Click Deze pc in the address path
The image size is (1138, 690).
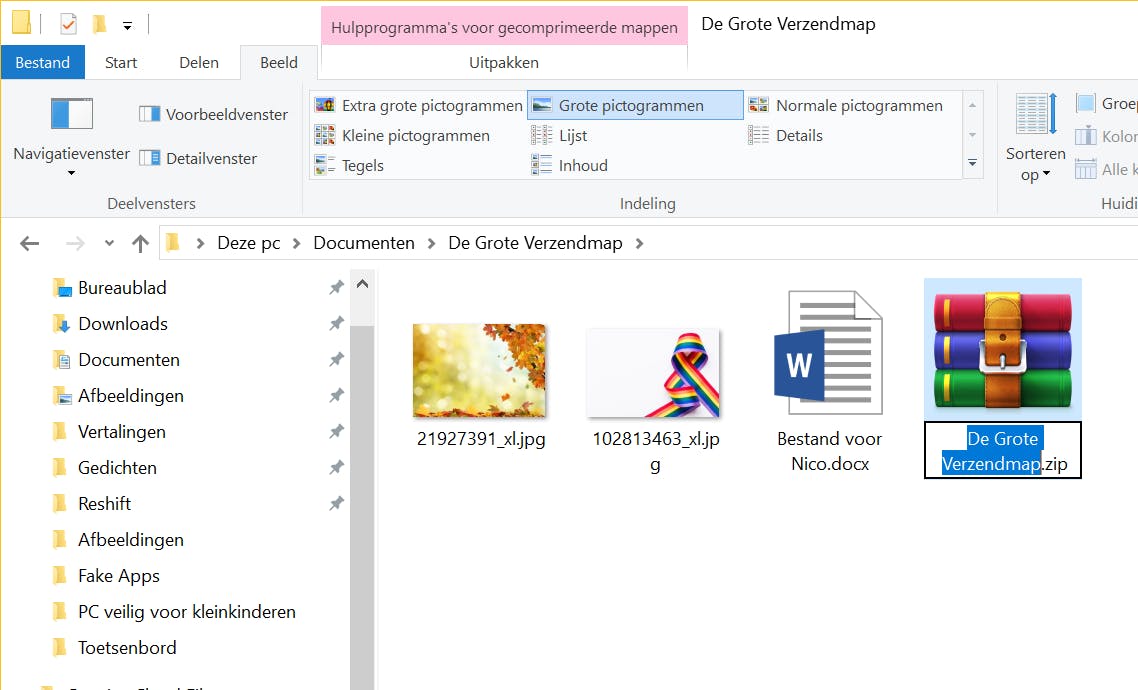click(249, 243)
